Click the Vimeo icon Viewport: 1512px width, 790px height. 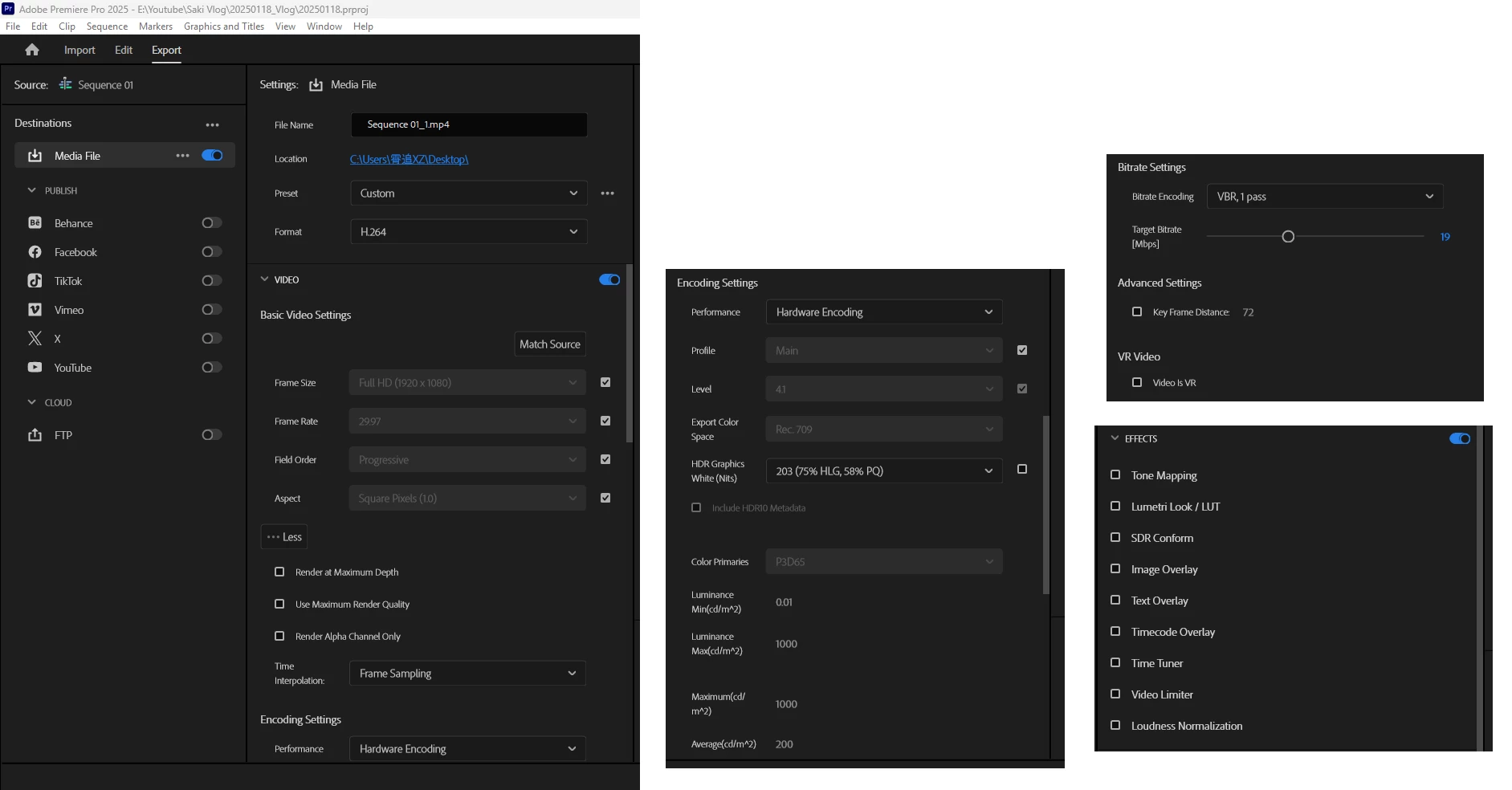pos(35,310)
